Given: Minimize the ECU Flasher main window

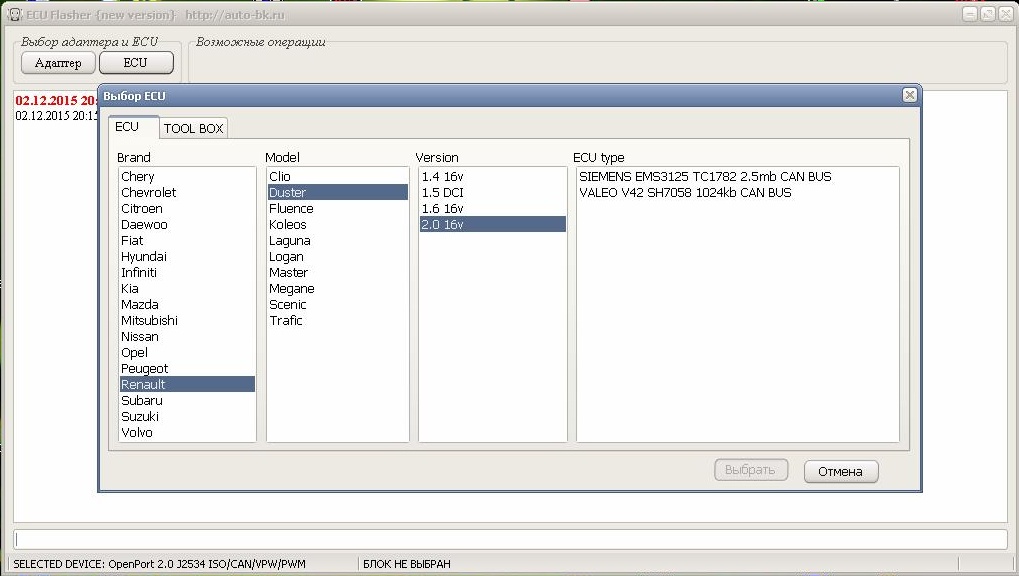Looking at the screenshot, I should point(970,14).
